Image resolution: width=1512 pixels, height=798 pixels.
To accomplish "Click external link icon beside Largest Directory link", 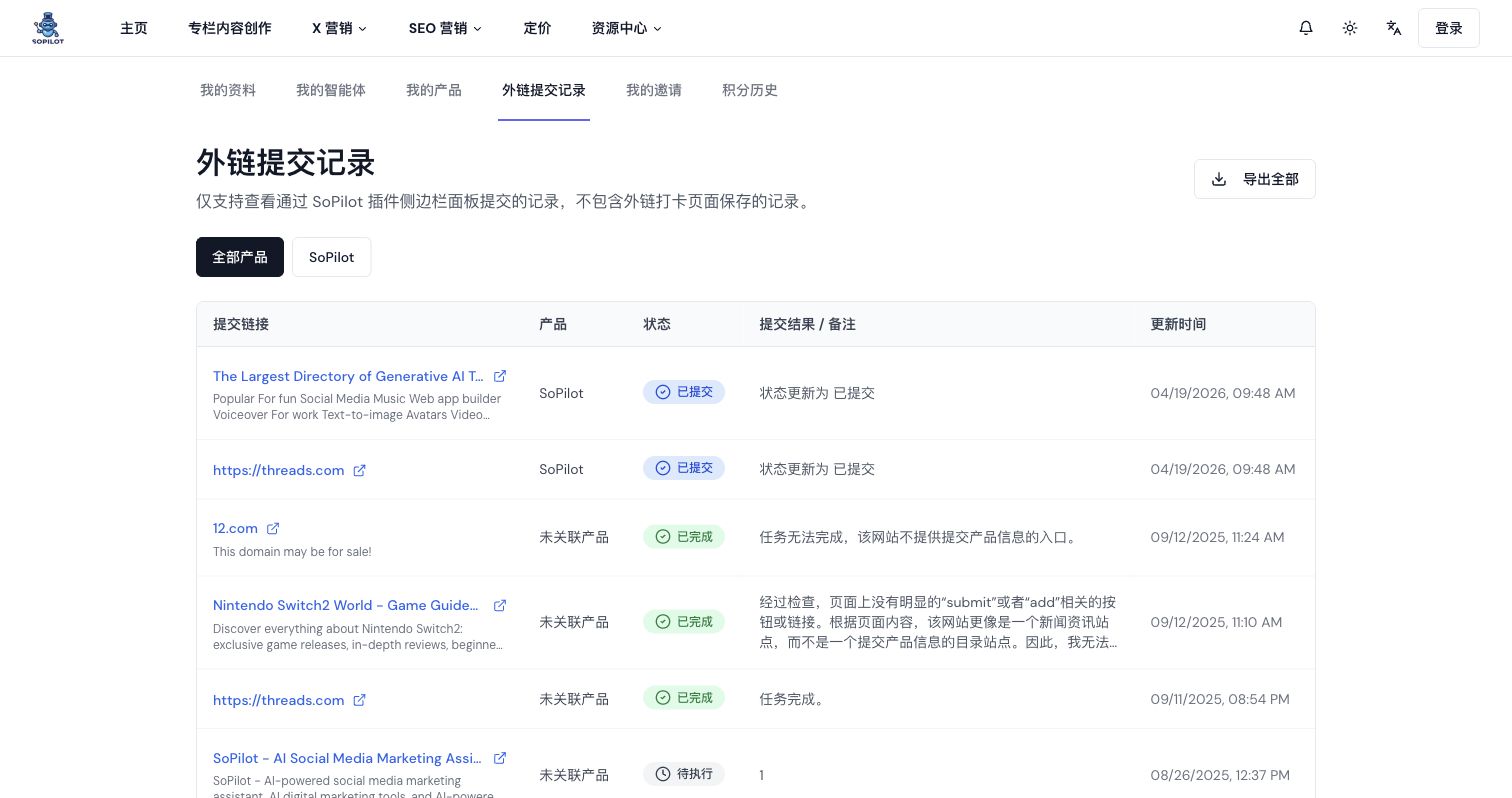I will pyautogui.click(x=500, y=376).
